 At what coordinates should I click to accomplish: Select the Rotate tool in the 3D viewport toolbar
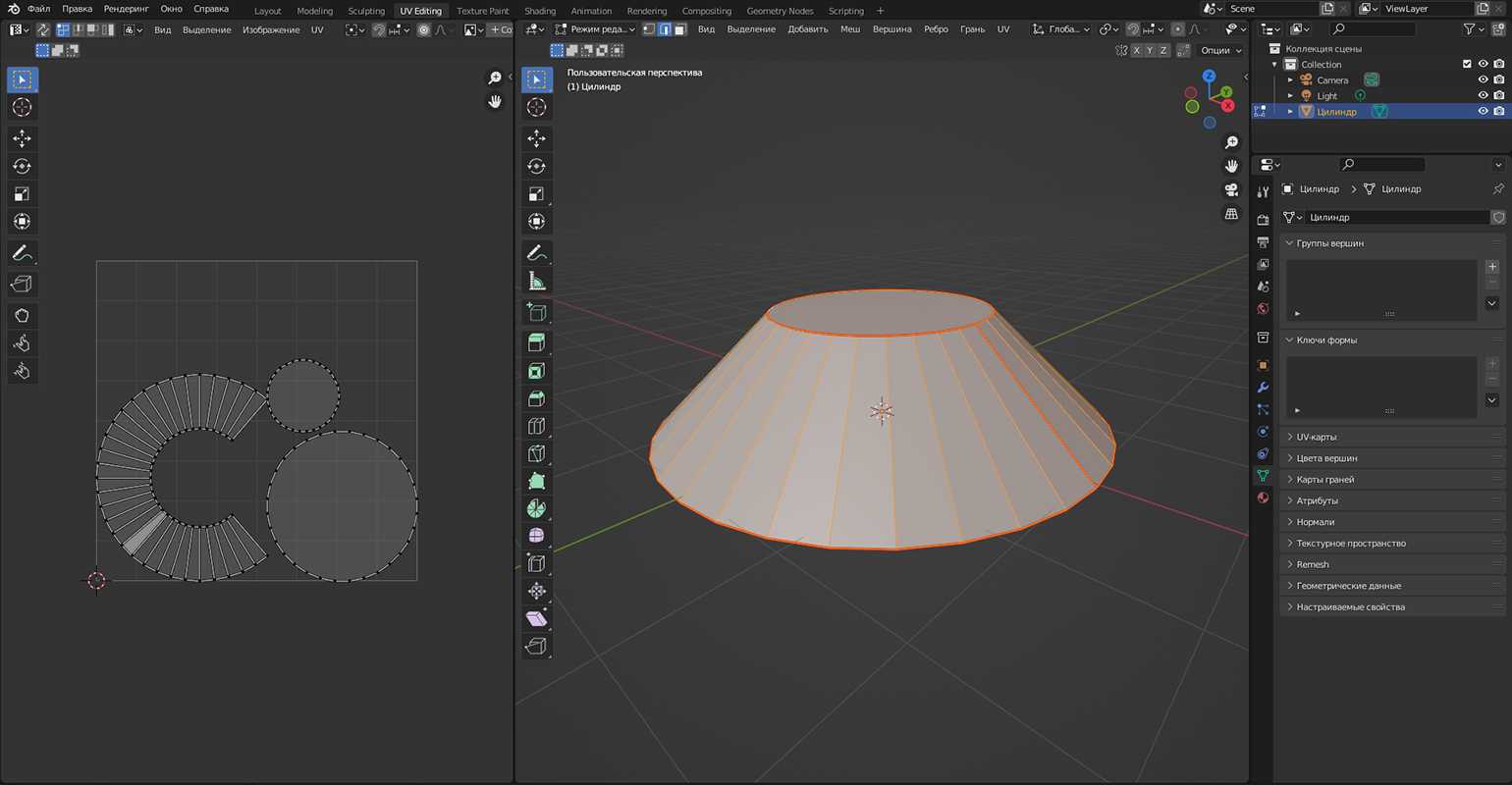tap(536, 166)
